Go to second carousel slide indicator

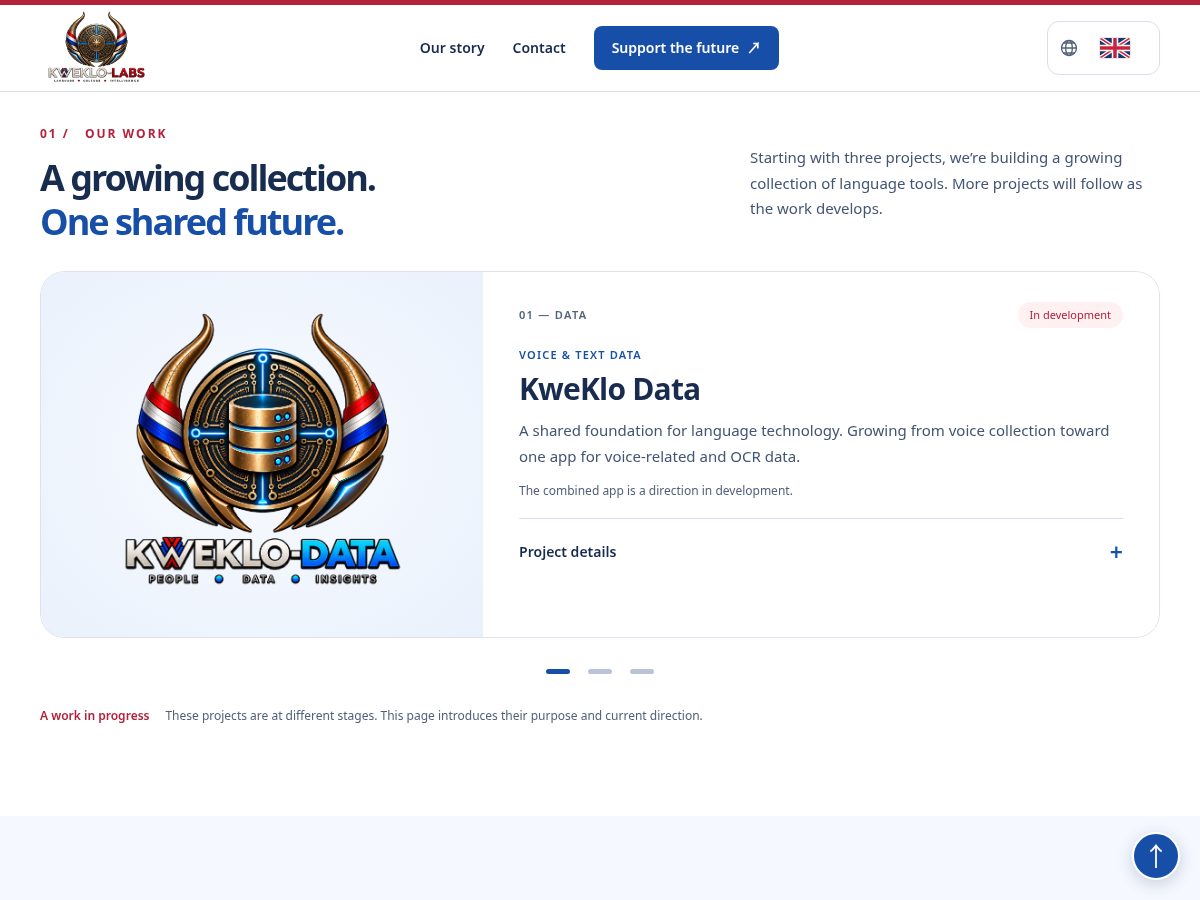coord(600,671)
